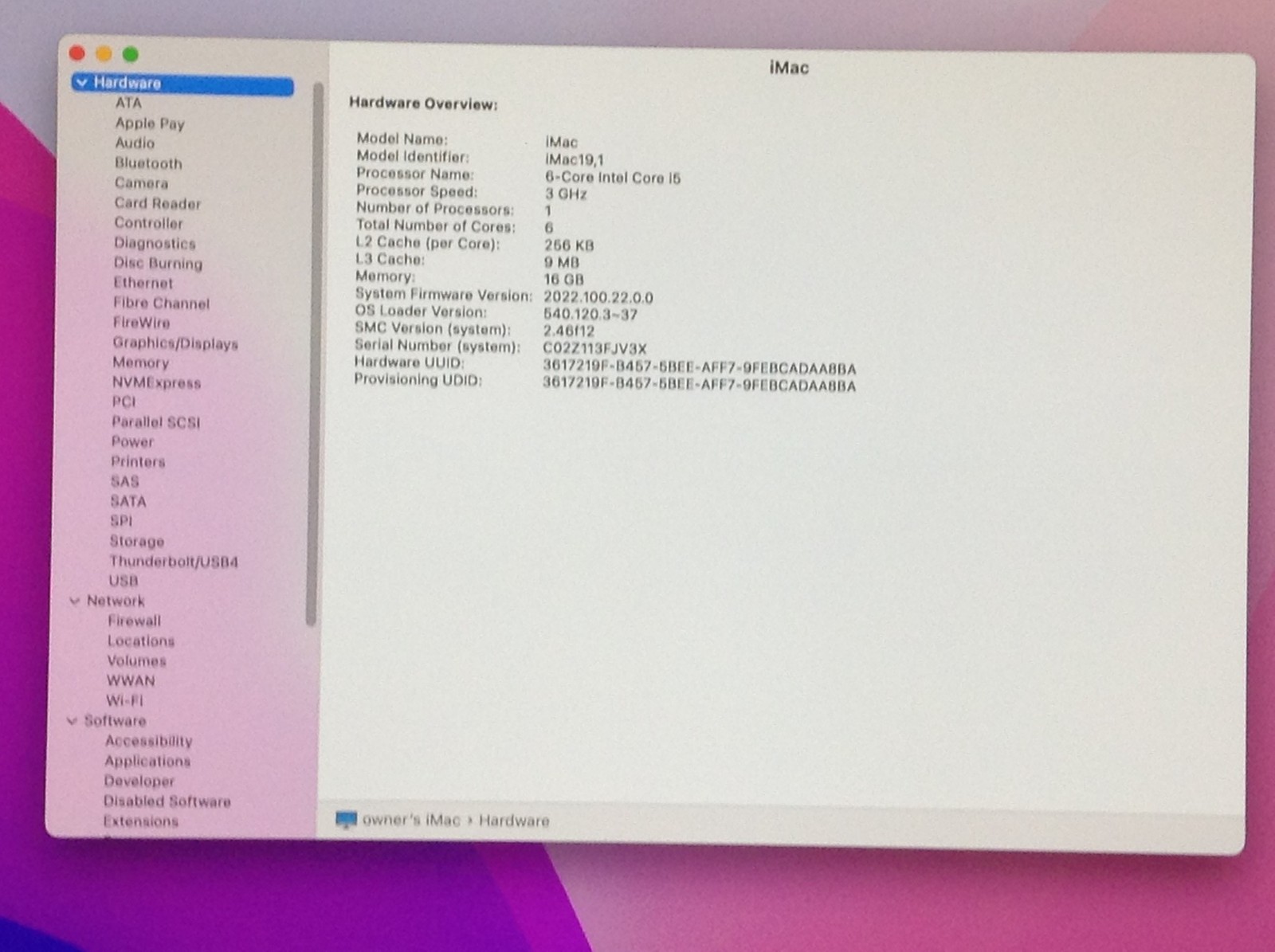Click the Memory value 16 GB
The height and width of the screenshot is (952, 1275).
click(563, 280)
